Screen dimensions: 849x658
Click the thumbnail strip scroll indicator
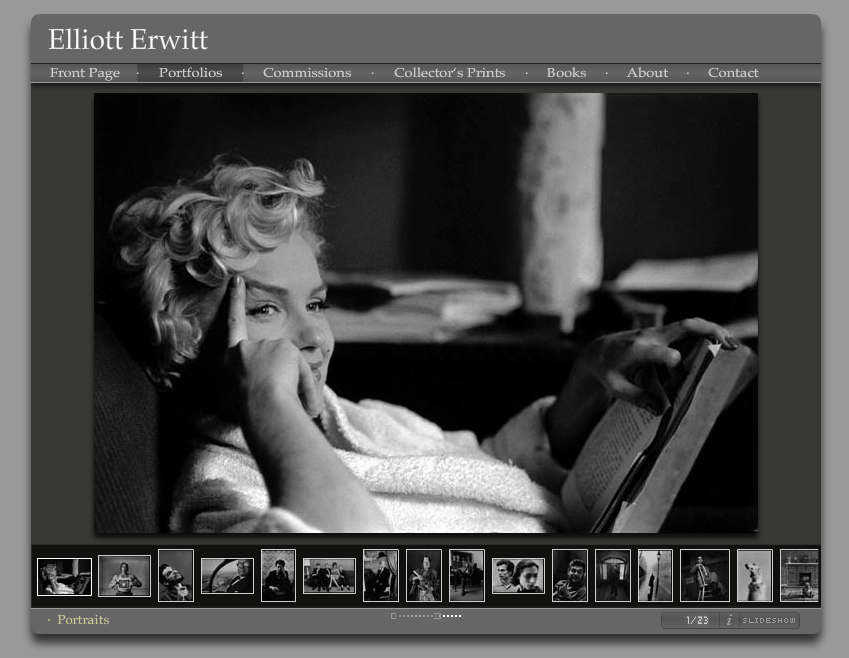pyautogui.click(x=426, y=616)
